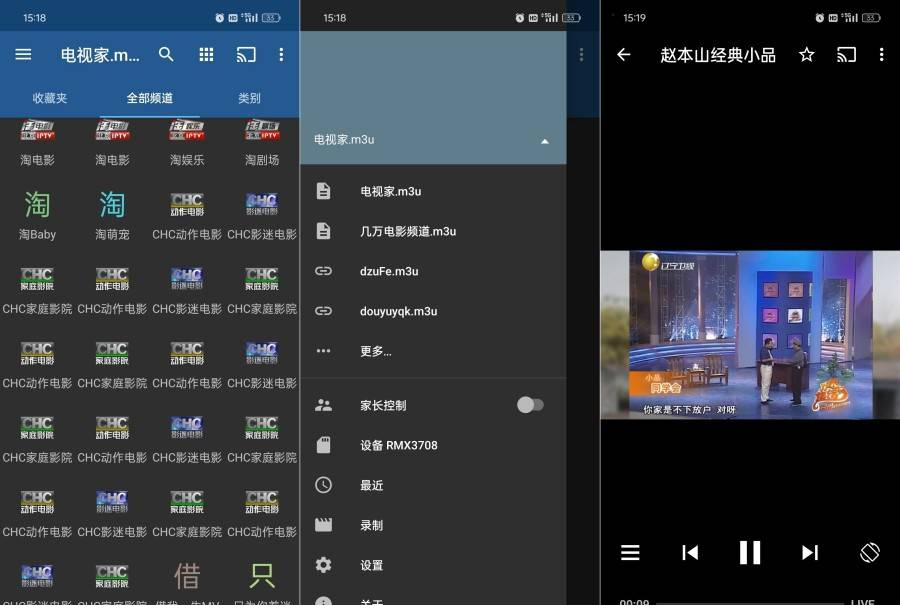Go back from 赵本山经典小品 player
The height and width of the screenshot is (605, 900).
623,55
